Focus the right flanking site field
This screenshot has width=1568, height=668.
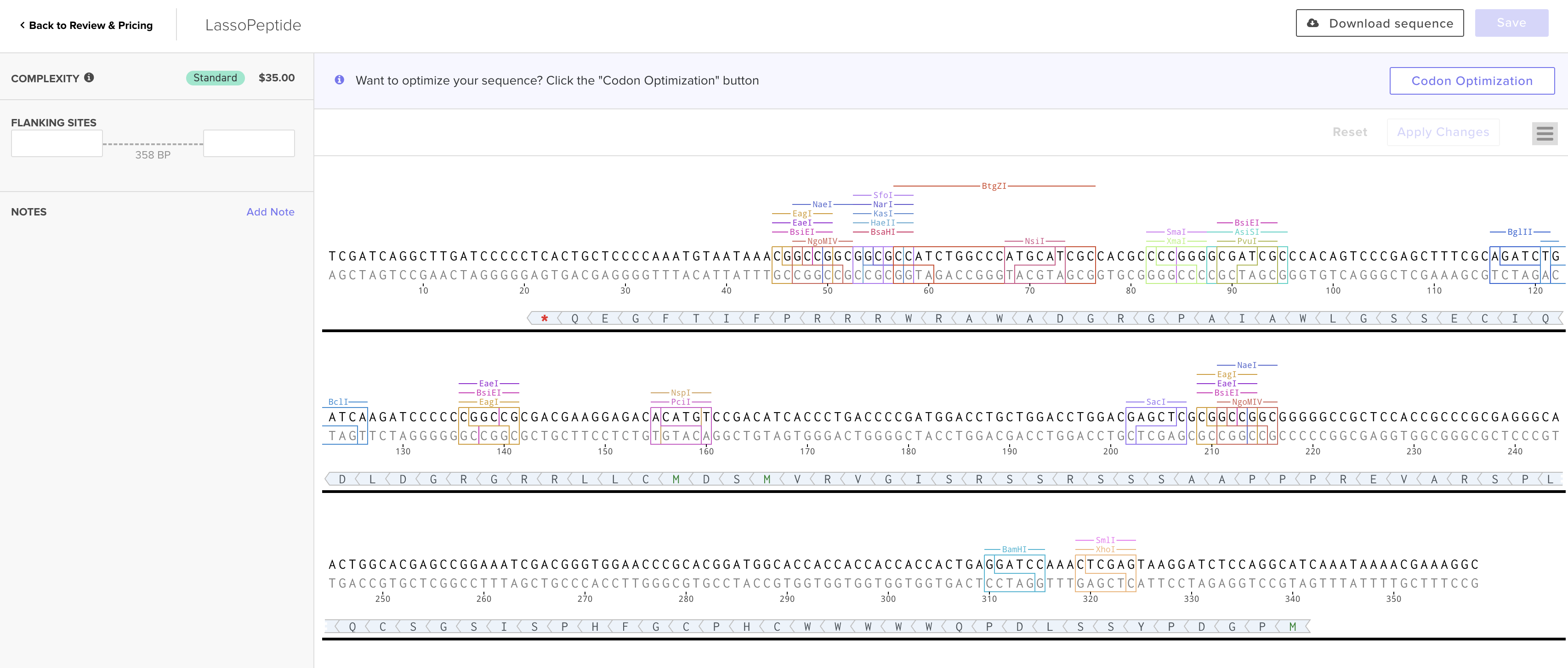249,144
